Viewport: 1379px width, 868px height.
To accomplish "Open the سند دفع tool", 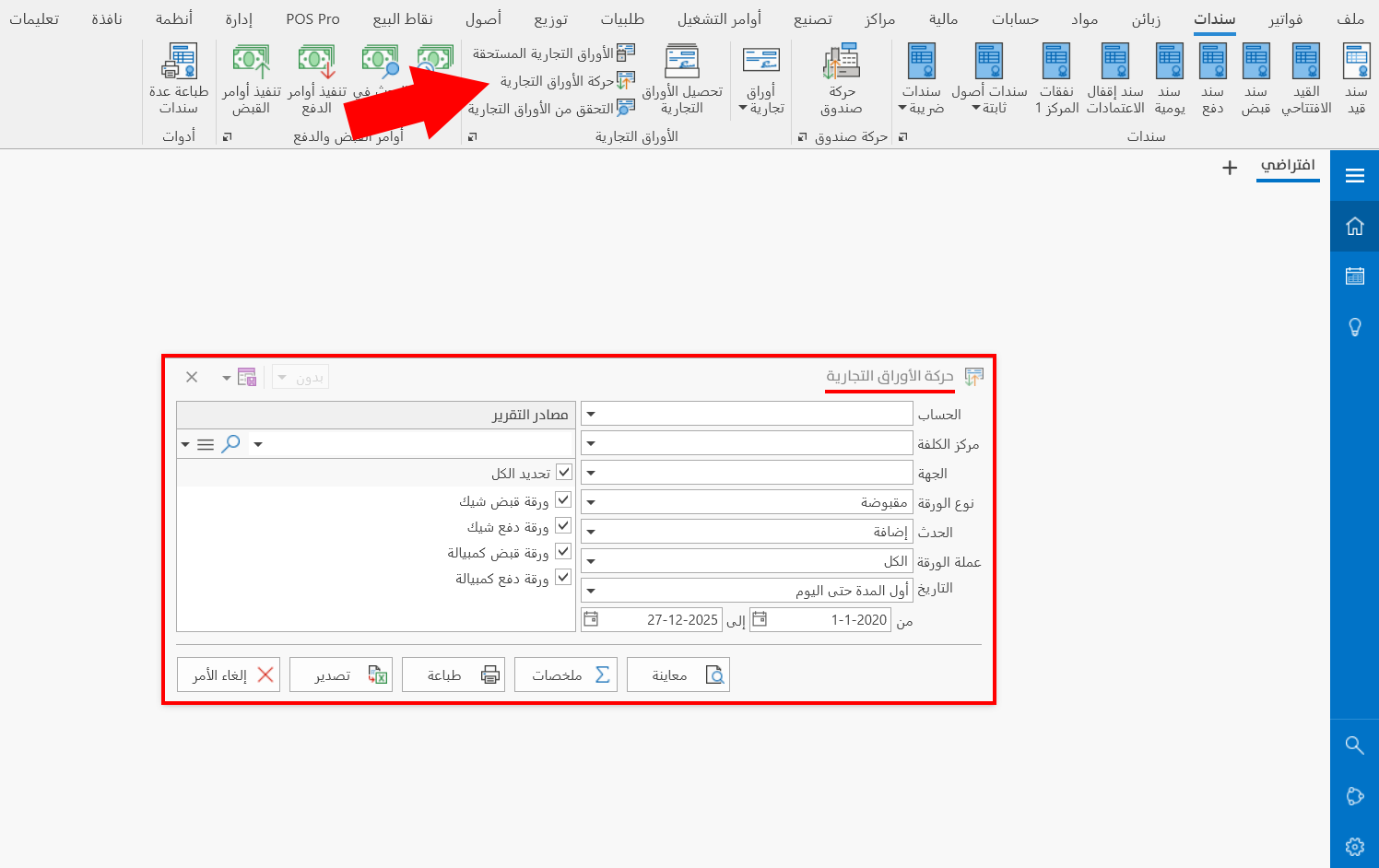I will (x=1211, y=78).
